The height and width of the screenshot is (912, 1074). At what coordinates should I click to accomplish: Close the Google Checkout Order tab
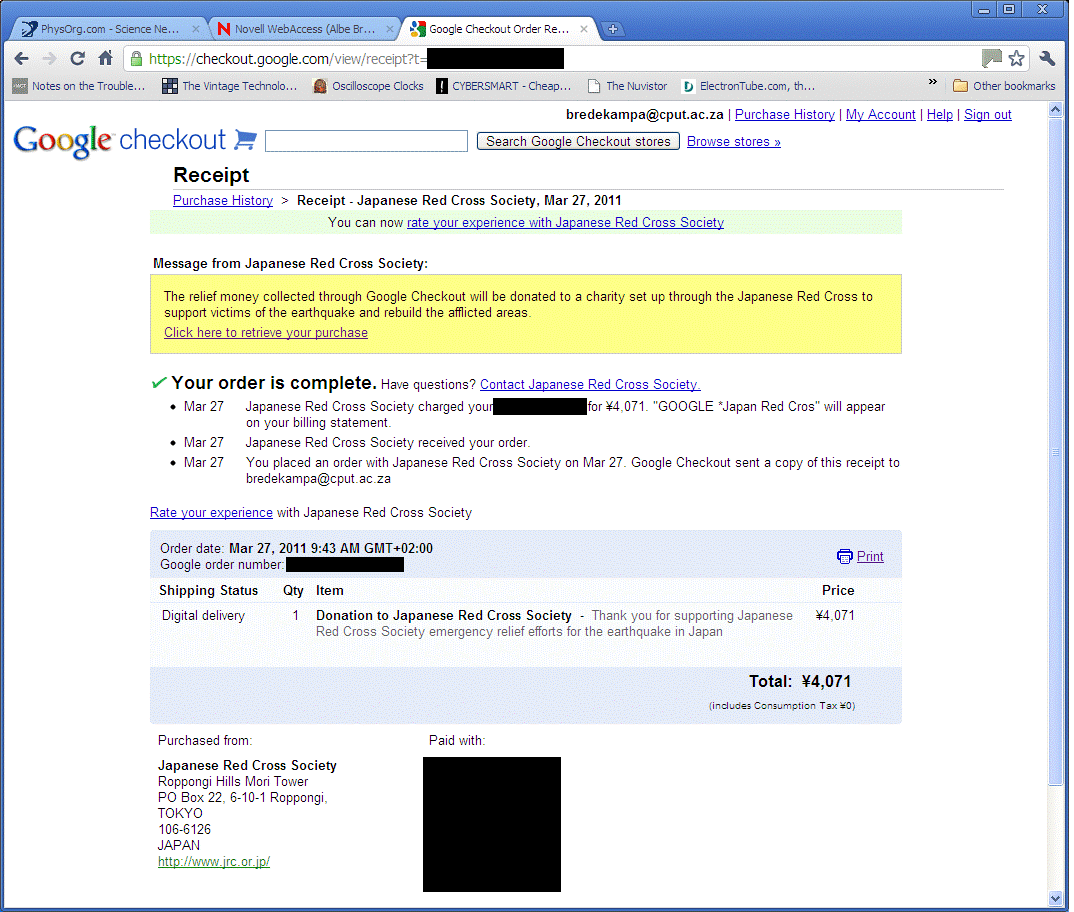[x=584, y=29]
